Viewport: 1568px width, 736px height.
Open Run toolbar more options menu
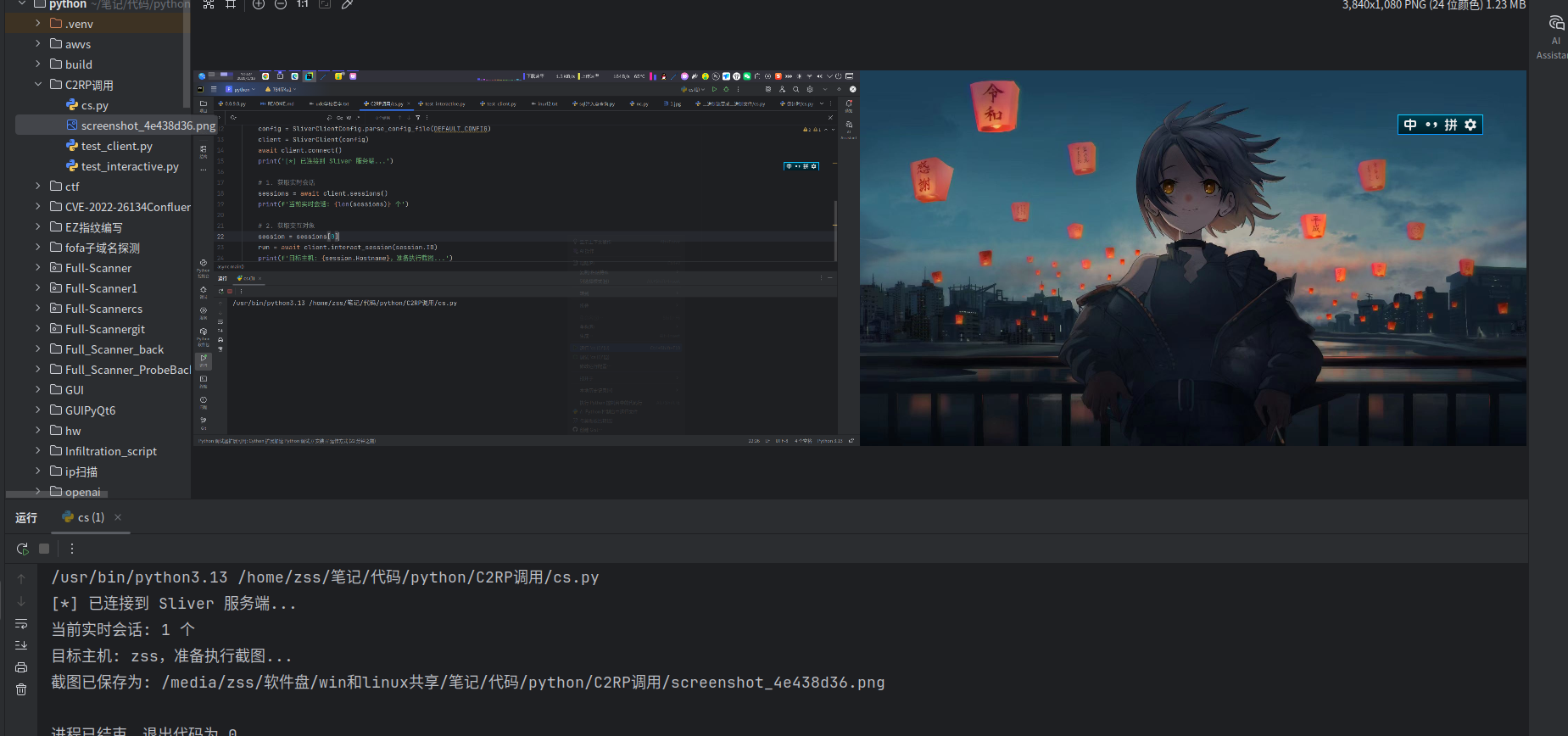pyautogui.click(x=72, y=549)
